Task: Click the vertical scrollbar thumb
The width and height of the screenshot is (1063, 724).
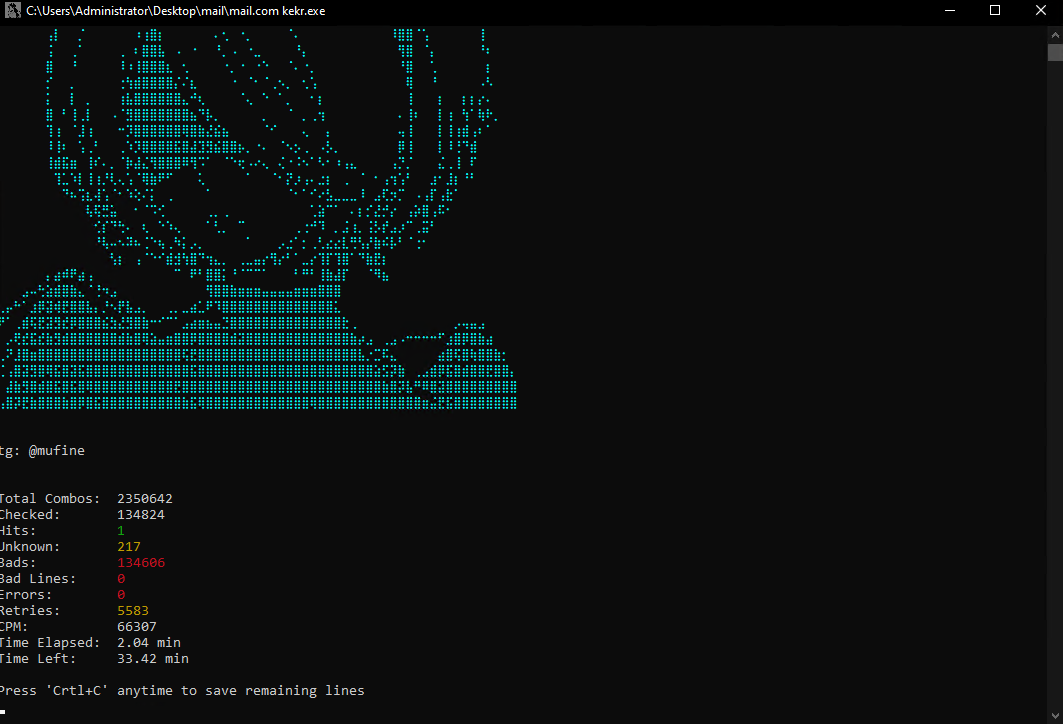Action: [1054, 52]
